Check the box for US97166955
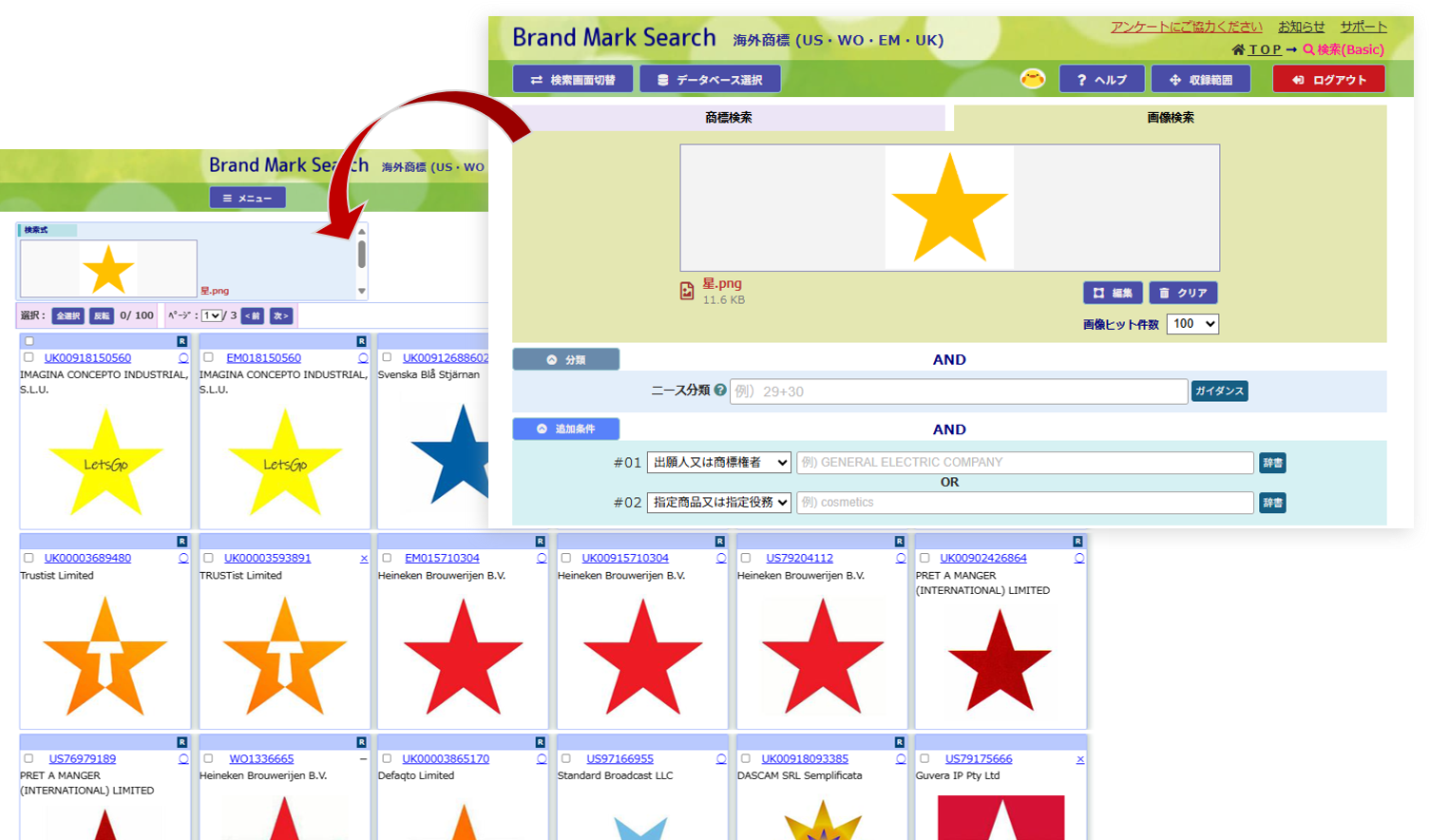1430x840 pixels. pyautogui.click(x=566, y=759)
